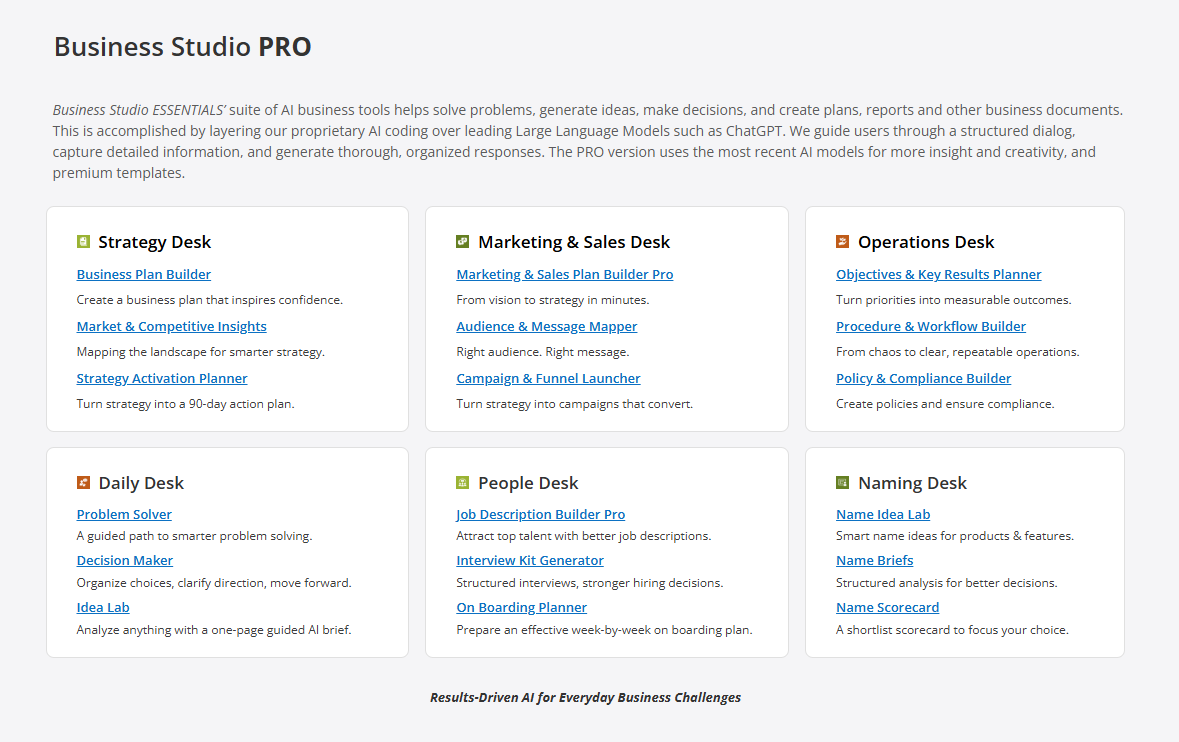
Task: Open Market & Competitive Insights
Action: (172, 326)
